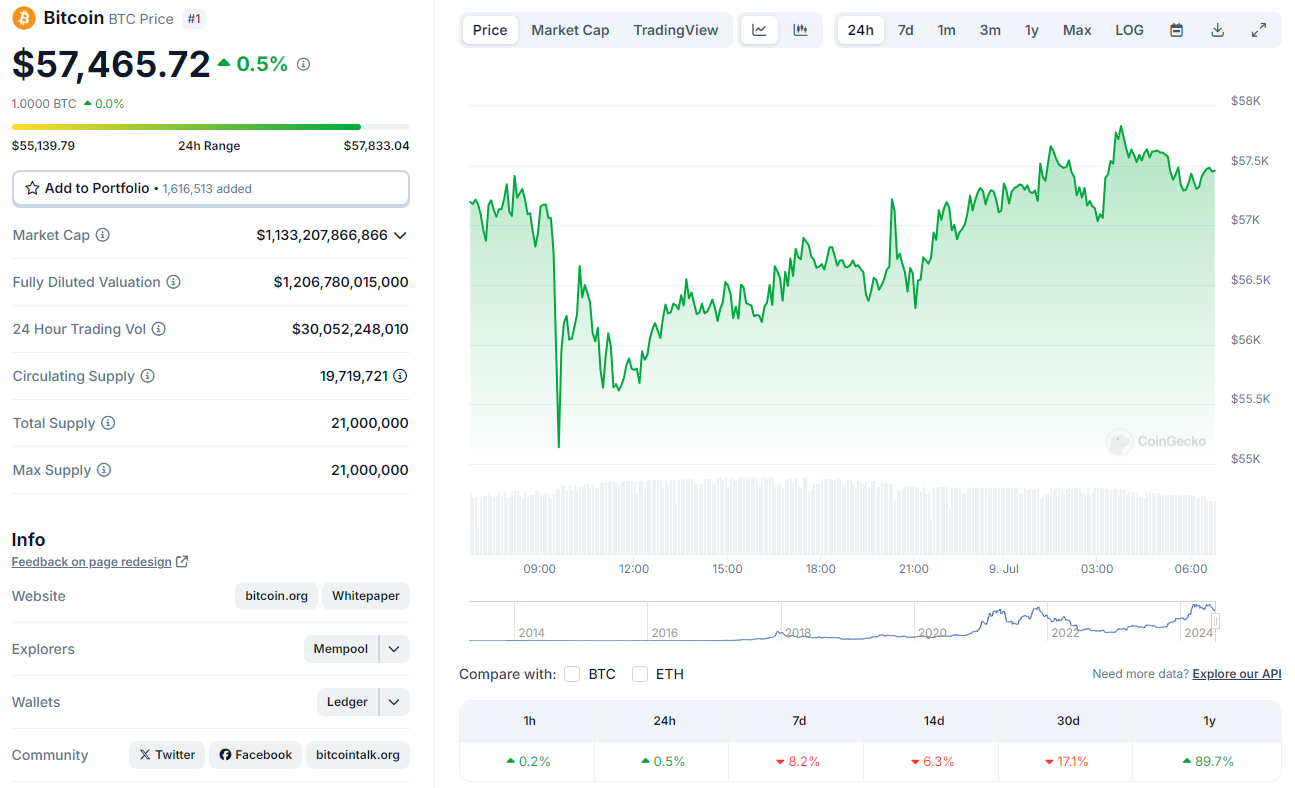Click the right handle of the chart navigator
This screenshot has height=788, width=1295.
(x=1216, y=621)
